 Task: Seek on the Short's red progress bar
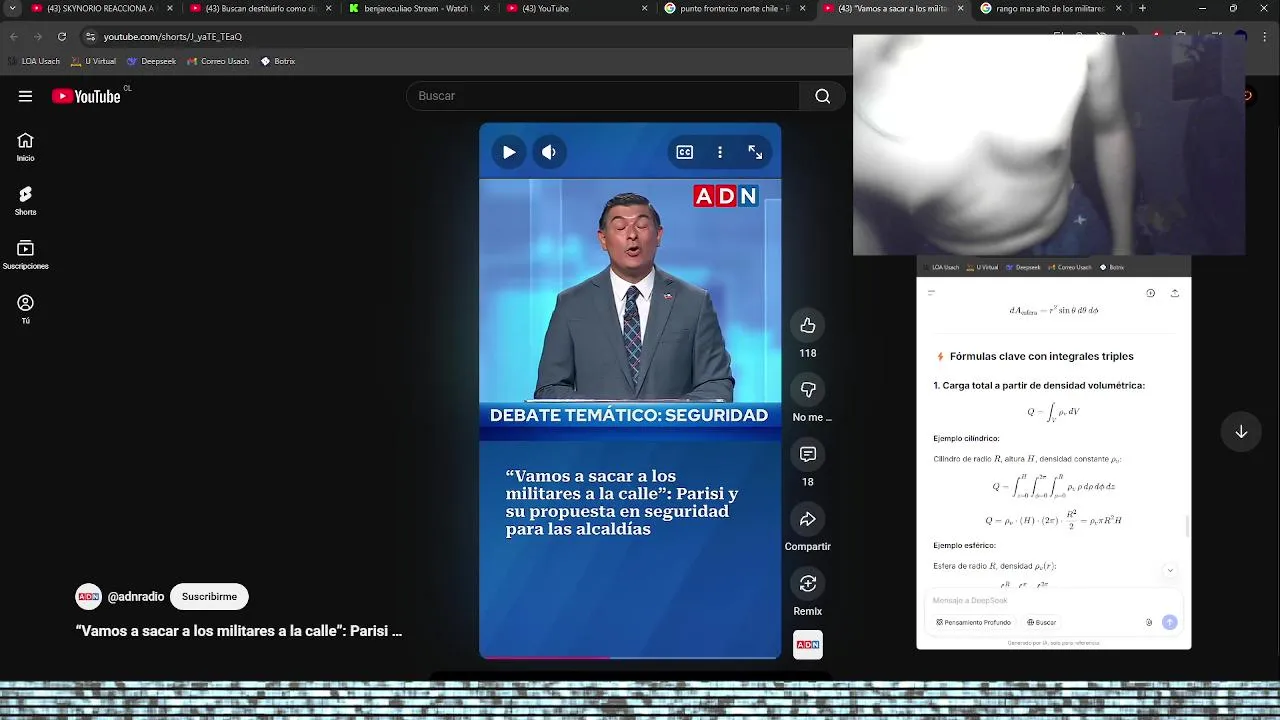coord(630,657)
